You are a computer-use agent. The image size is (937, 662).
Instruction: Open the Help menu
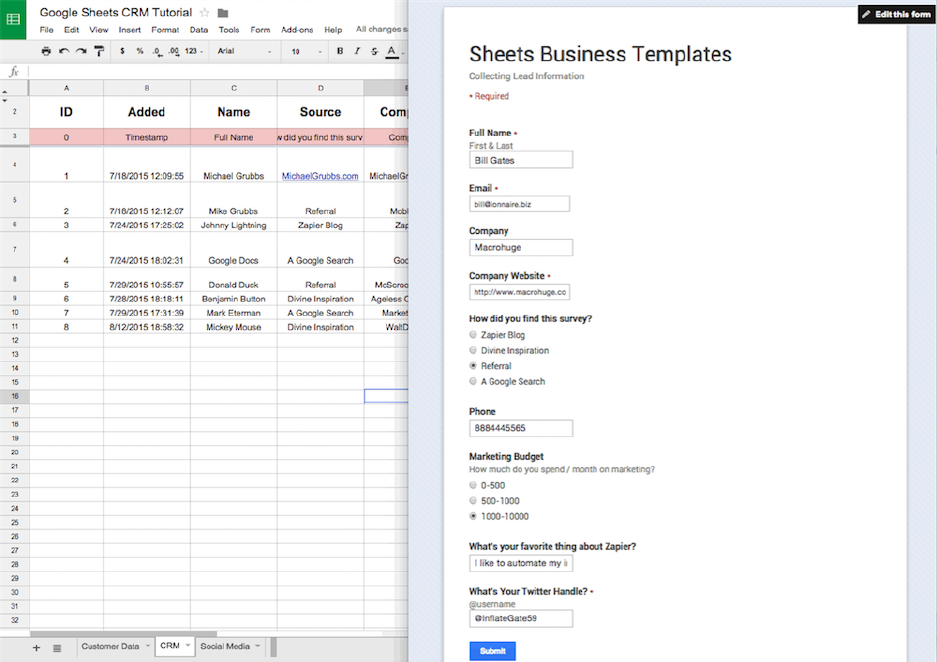coord(333,30)
